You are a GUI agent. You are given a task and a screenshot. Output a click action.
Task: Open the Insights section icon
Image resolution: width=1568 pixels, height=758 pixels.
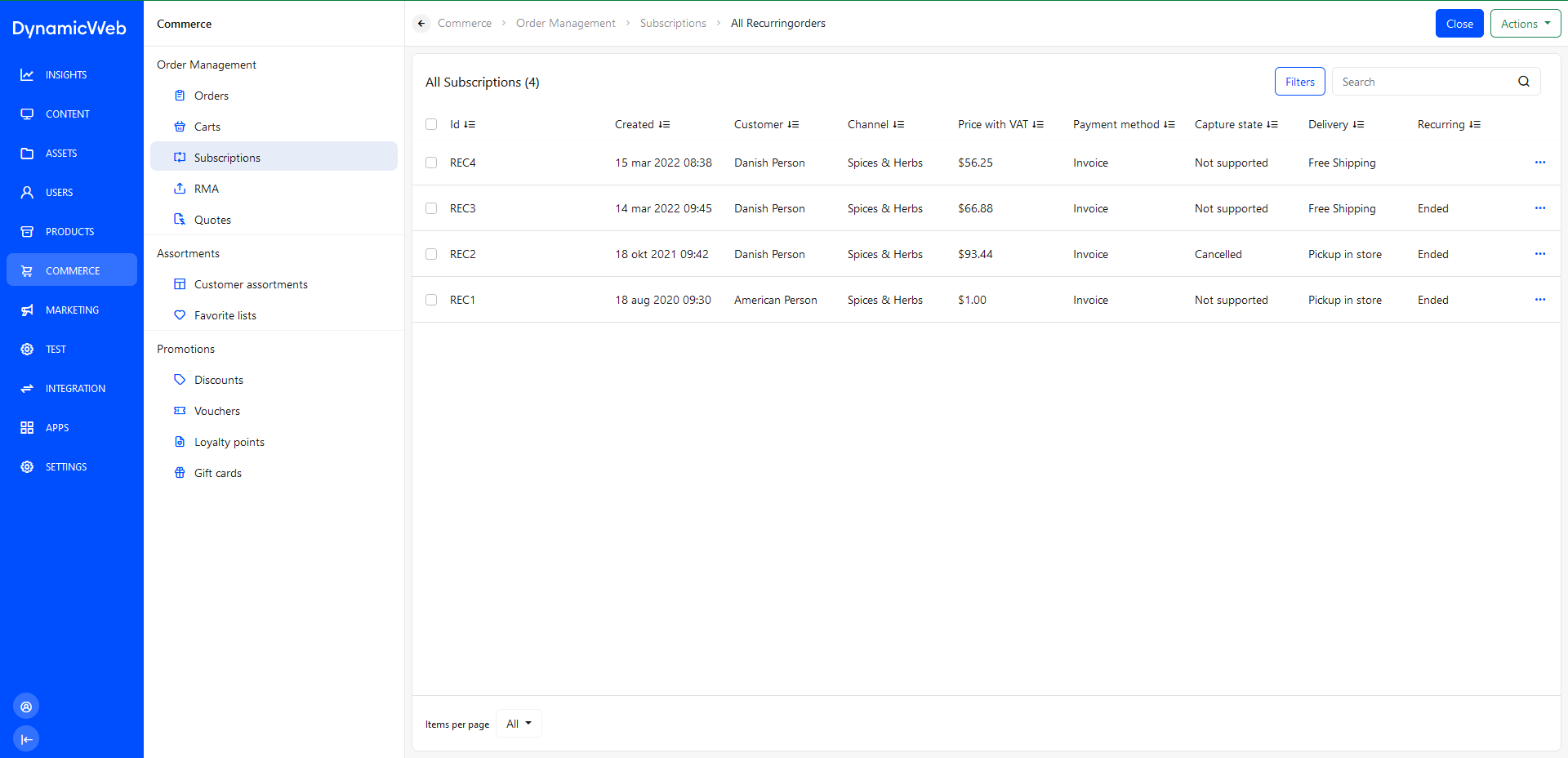coord(27,74)
